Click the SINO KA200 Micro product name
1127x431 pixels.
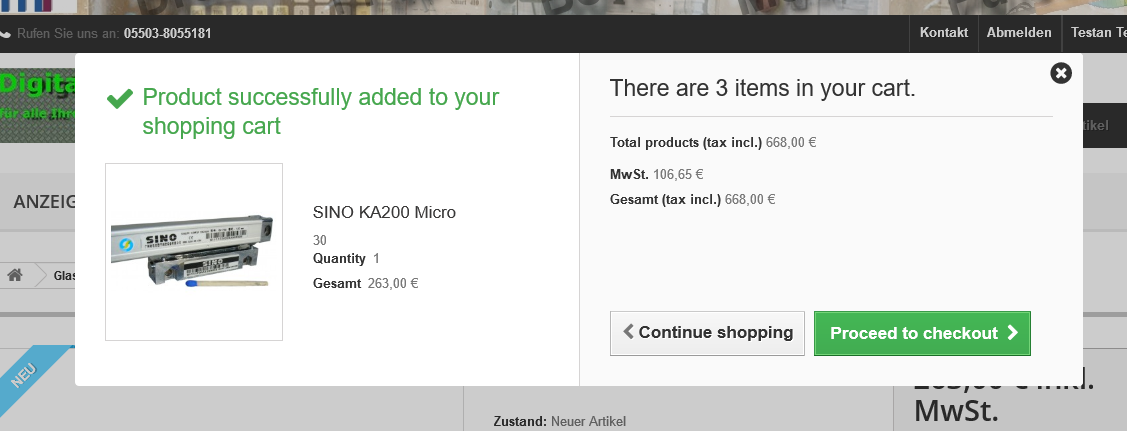point(384,212)
